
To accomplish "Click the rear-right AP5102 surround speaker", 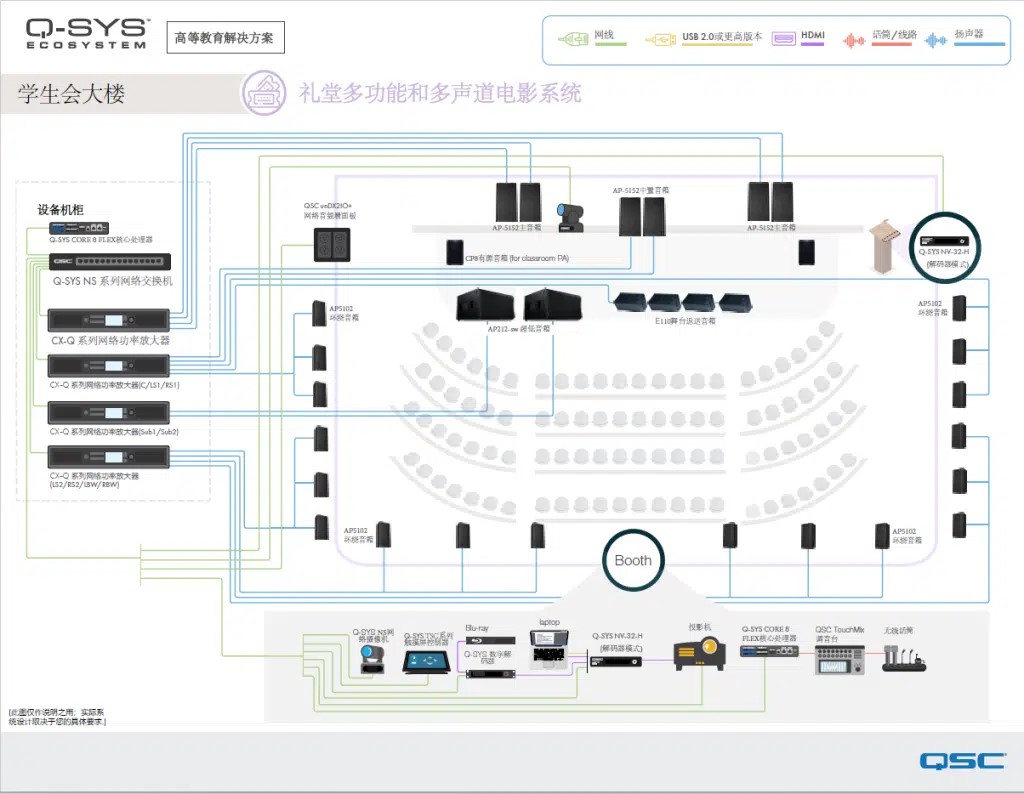I will [x=882, y=536].
